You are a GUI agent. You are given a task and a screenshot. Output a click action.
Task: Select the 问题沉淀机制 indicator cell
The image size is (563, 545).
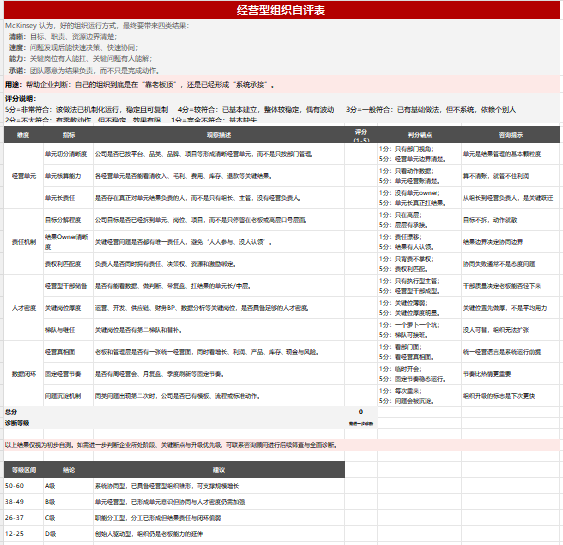(69, 396)
